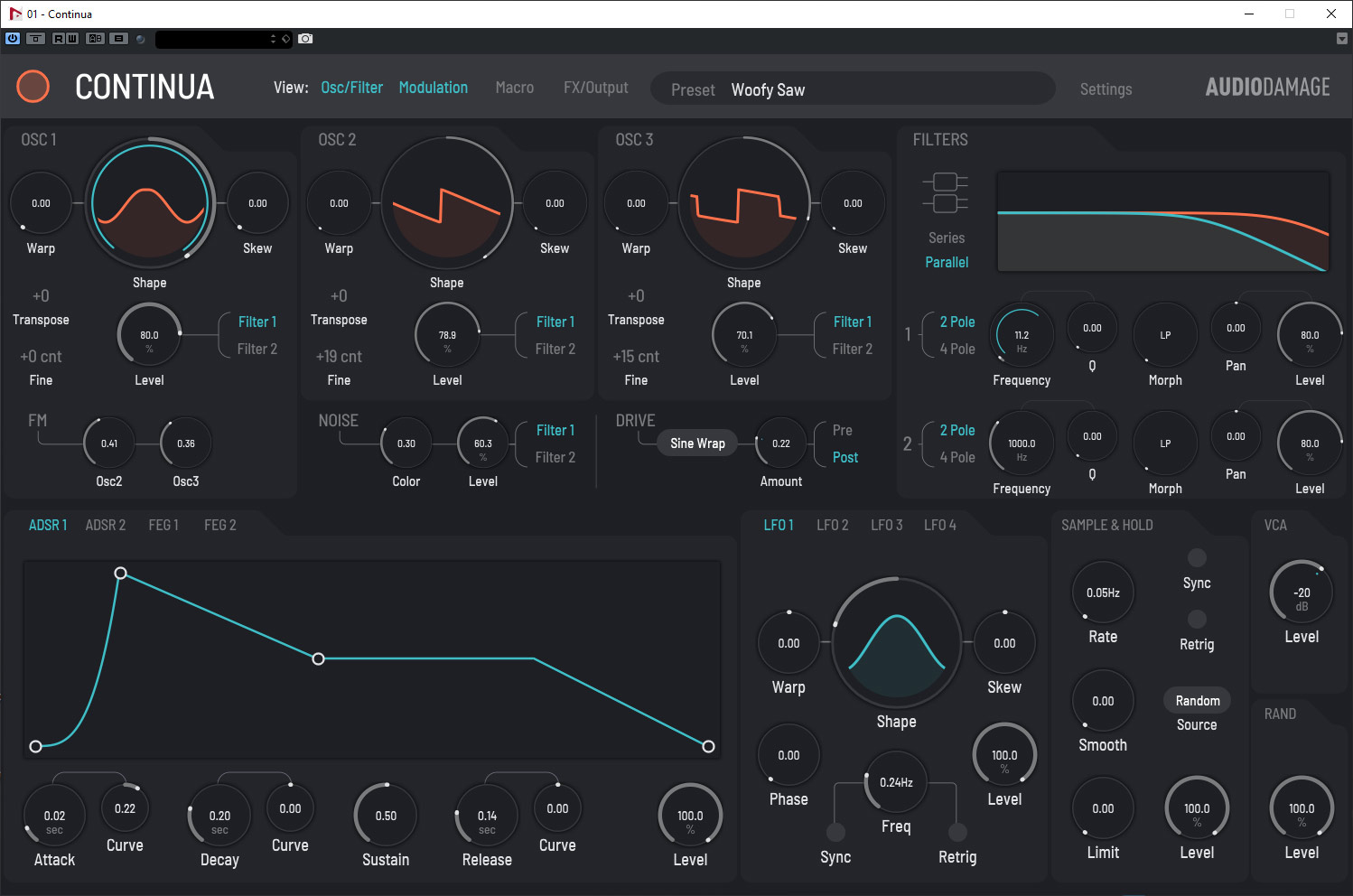Enable Retrig in Sample & Hold
The image size is (1353, 896).
pyautogui.click(x=1197, y=620)
